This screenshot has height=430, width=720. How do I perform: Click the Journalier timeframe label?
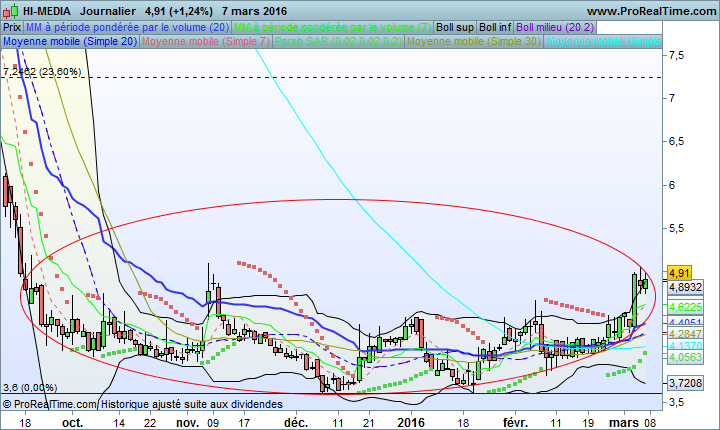click(x=107, y=11)
